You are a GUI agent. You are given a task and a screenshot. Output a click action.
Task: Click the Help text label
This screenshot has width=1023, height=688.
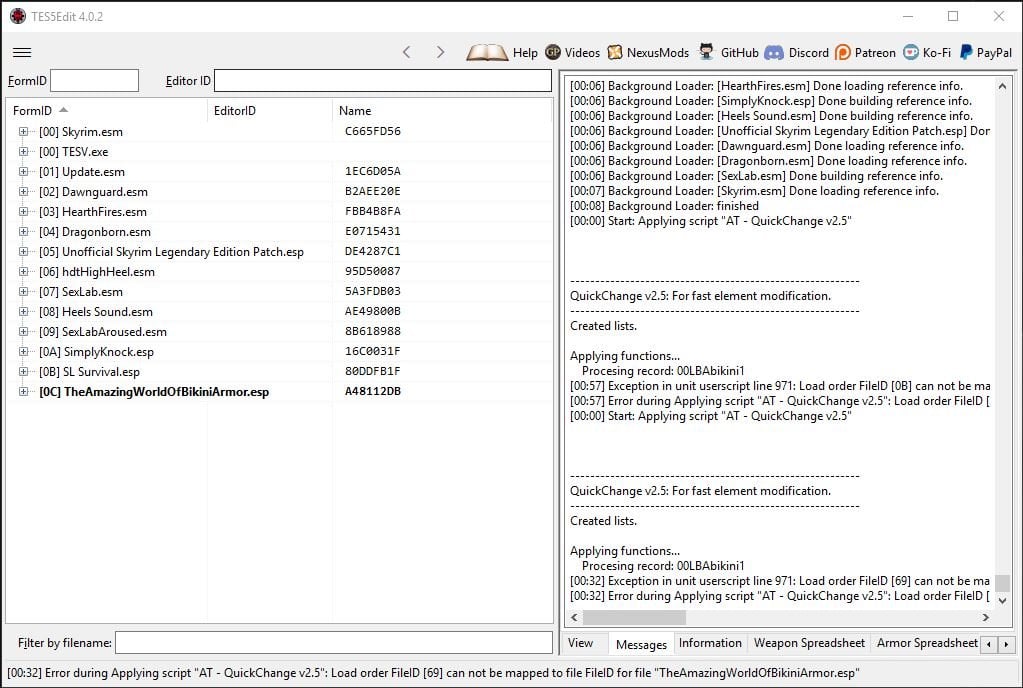525,53
